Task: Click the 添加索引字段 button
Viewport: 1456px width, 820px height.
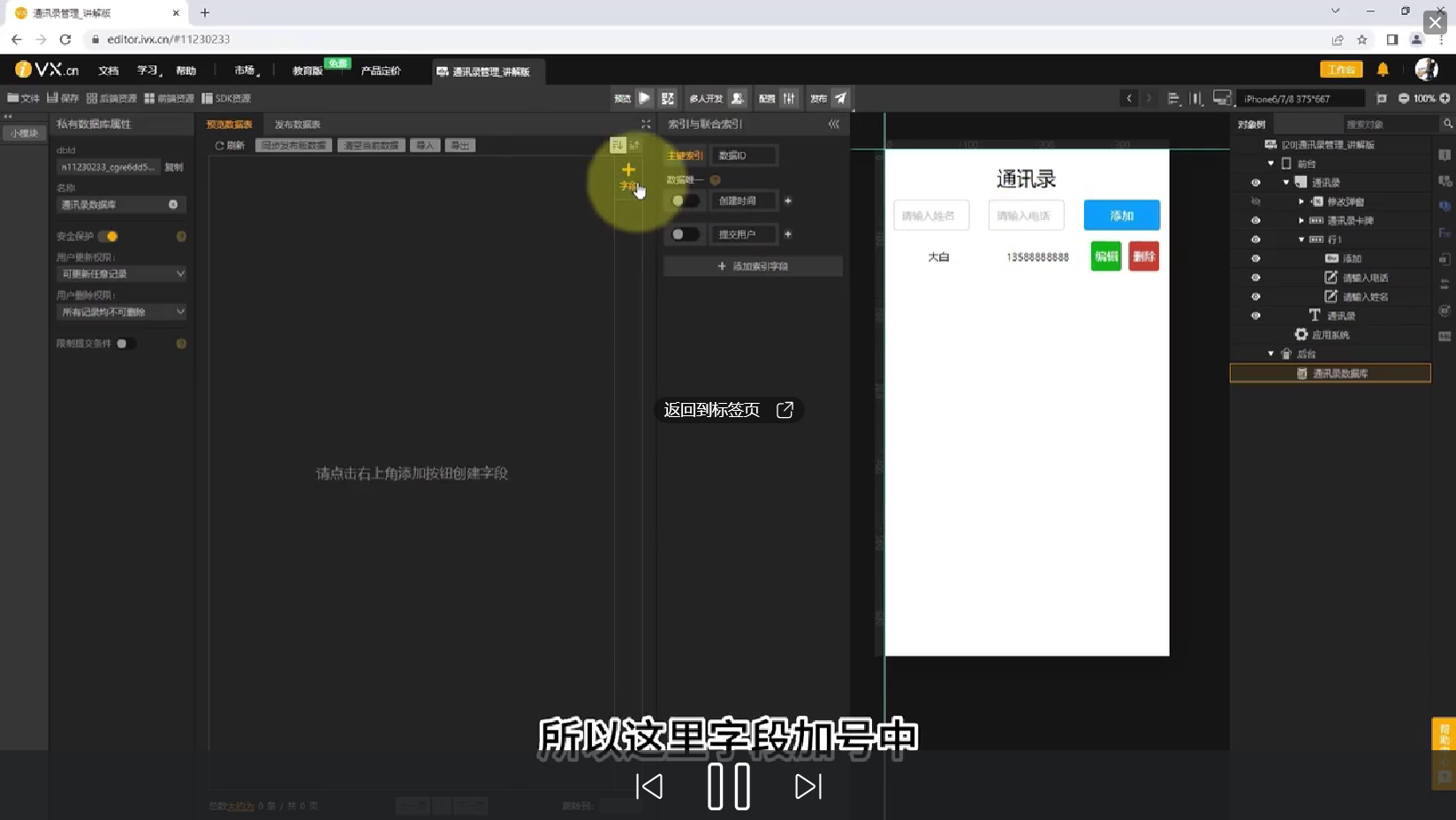Action: 753,266
